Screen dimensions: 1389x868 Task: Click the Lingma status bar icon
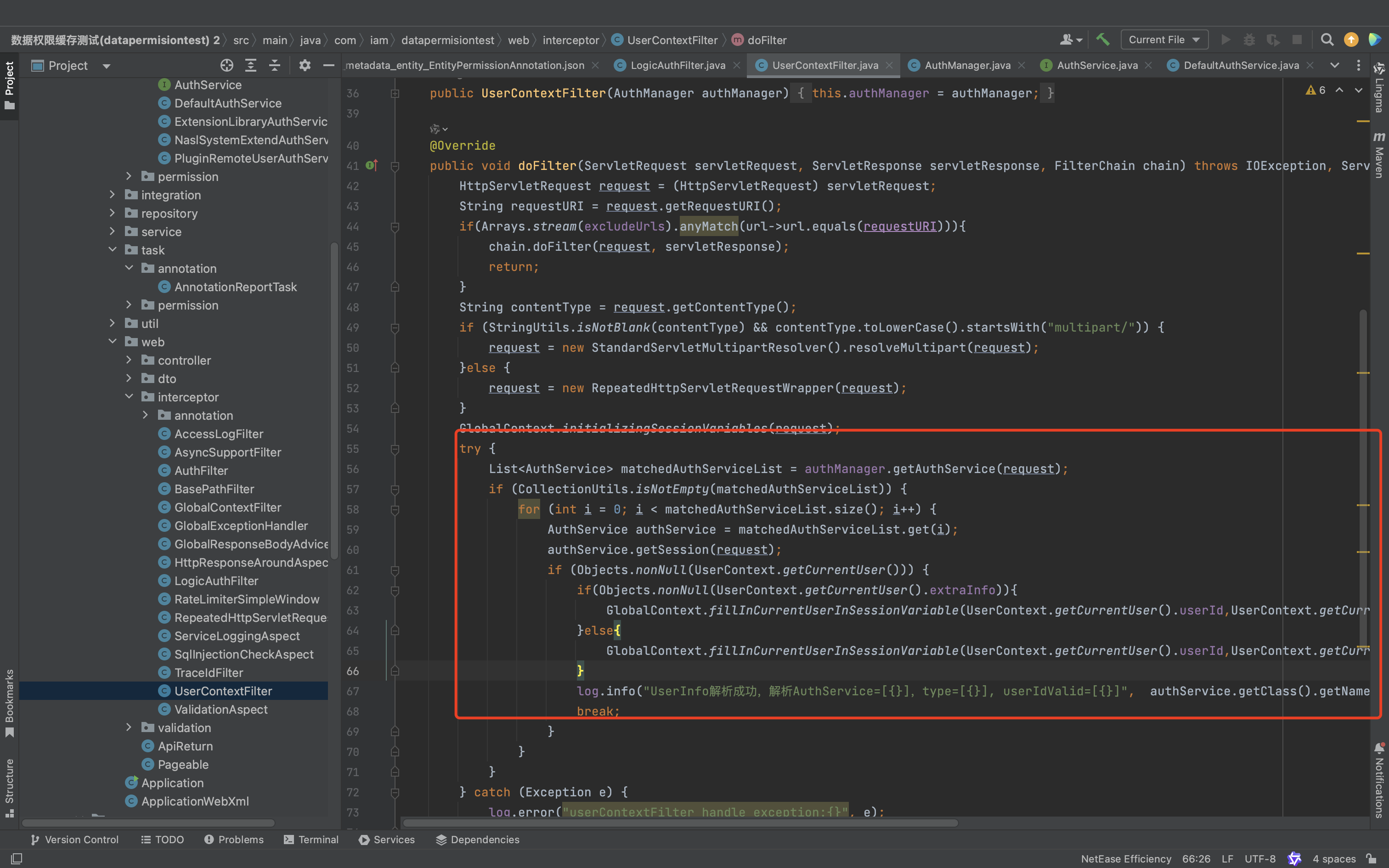1295,858
